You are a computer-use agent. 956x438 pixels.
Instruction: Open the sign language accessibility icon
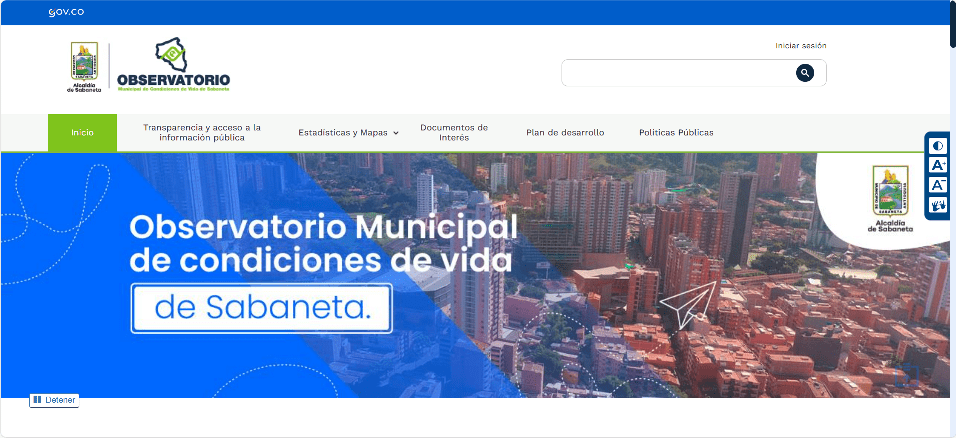[938, 205]
